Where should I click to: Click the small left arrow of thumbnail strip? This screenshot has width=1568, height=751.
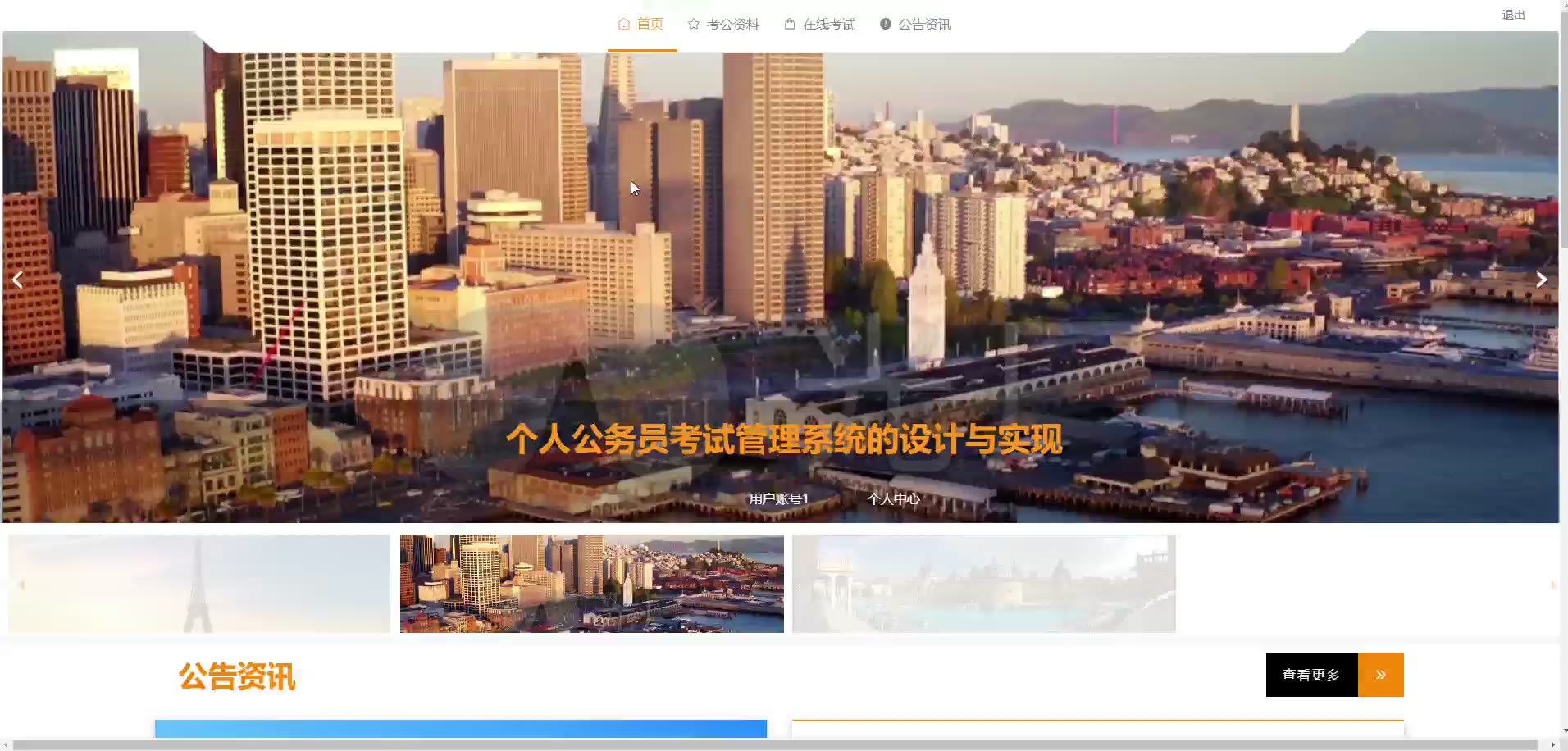pos(22,585)
